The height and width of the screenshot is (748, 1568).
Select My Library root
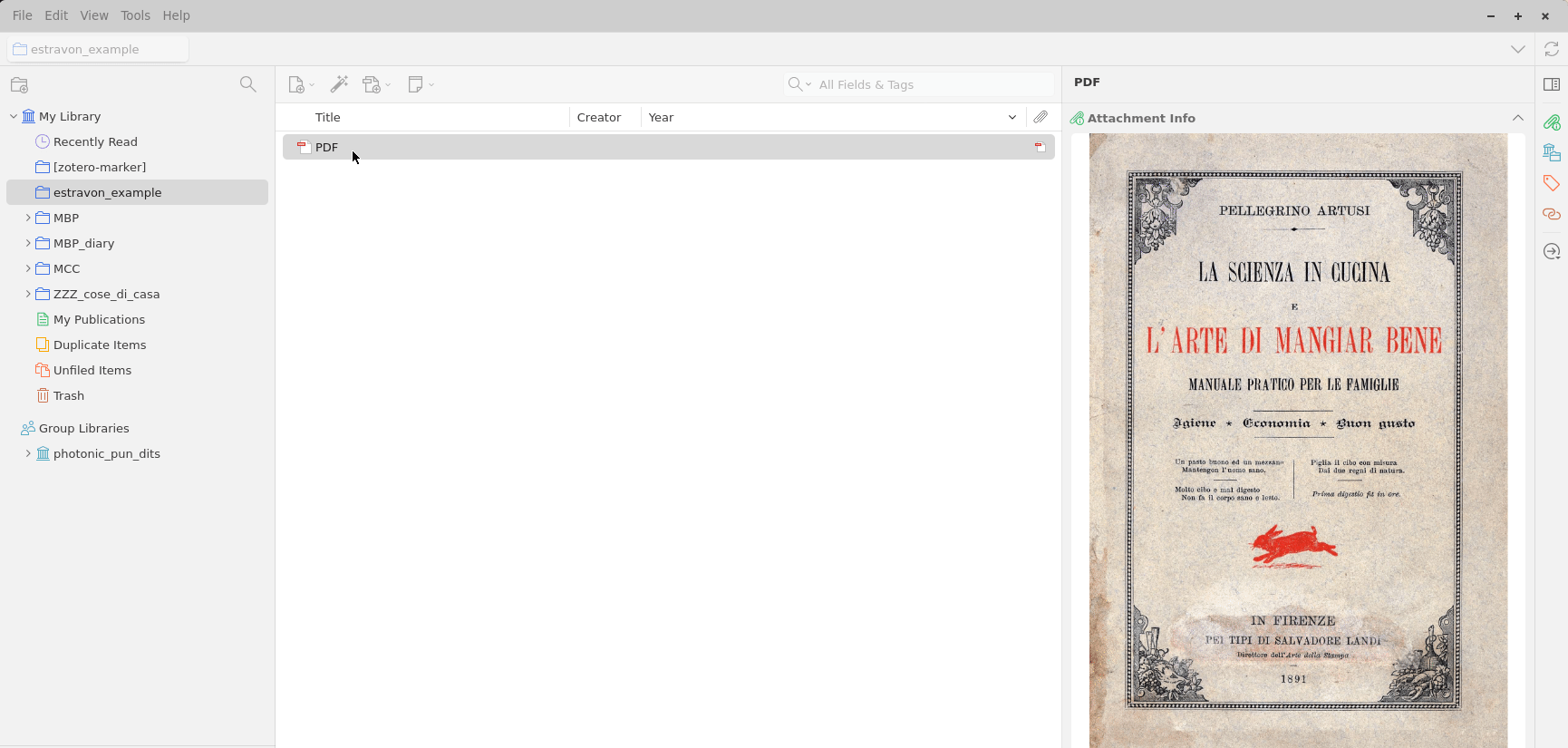pyautogui.click(x=70, y=116)
